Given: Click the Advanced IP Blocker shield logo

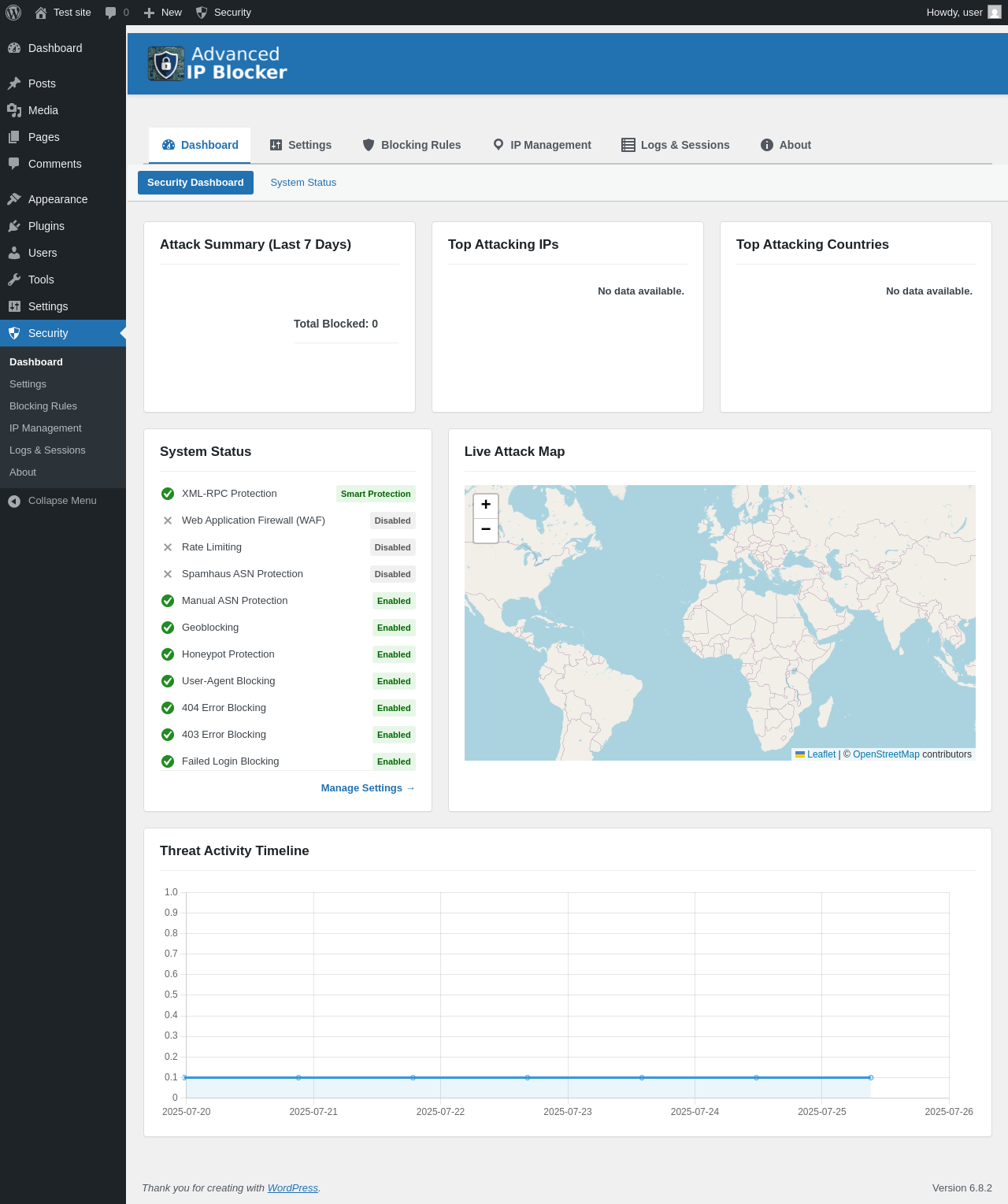Looking at the screenshot, I should [x=165, y=64].
